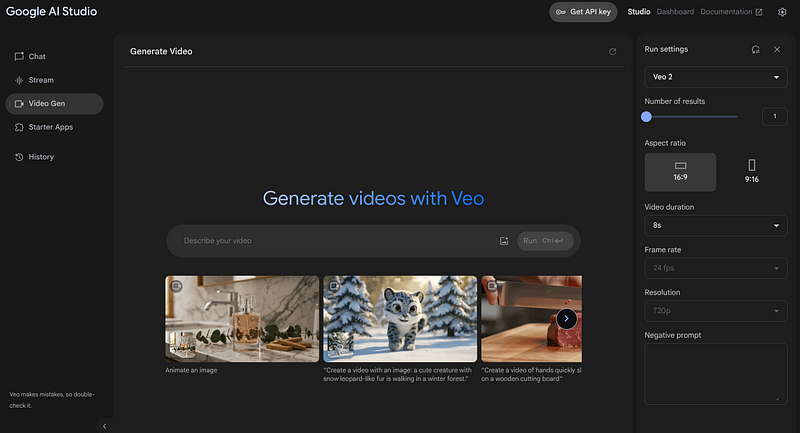Open the Chat section in sidebar
Image resolution: width=800 pixels, height=433 pixels.
[x=54, y=57]
